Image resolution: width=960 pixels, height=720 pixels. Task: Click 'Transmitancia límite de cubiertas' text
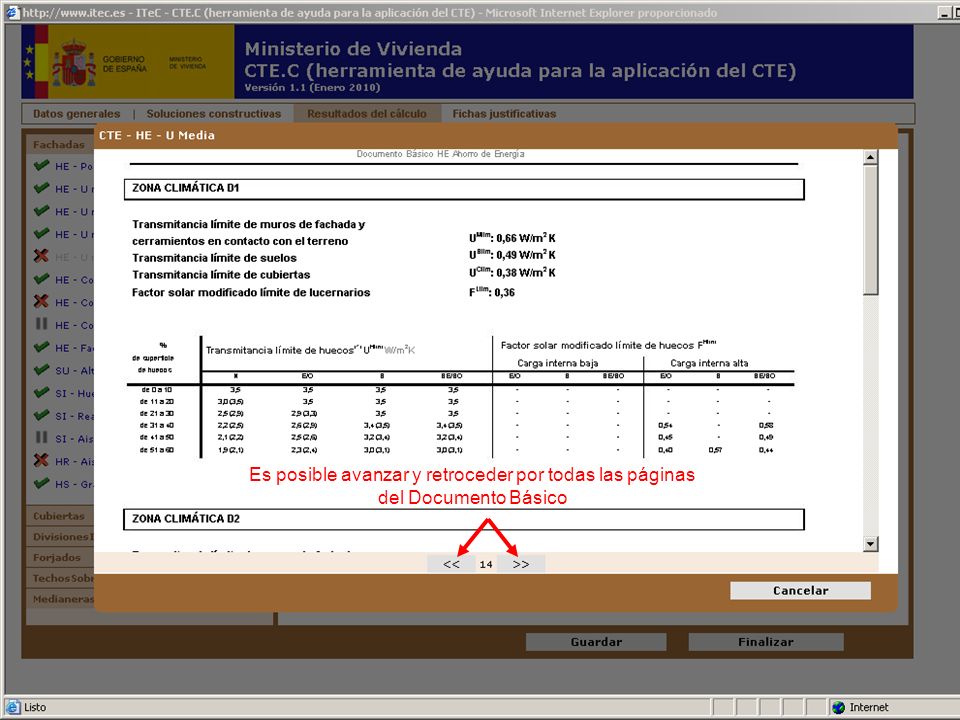[221, 274]
